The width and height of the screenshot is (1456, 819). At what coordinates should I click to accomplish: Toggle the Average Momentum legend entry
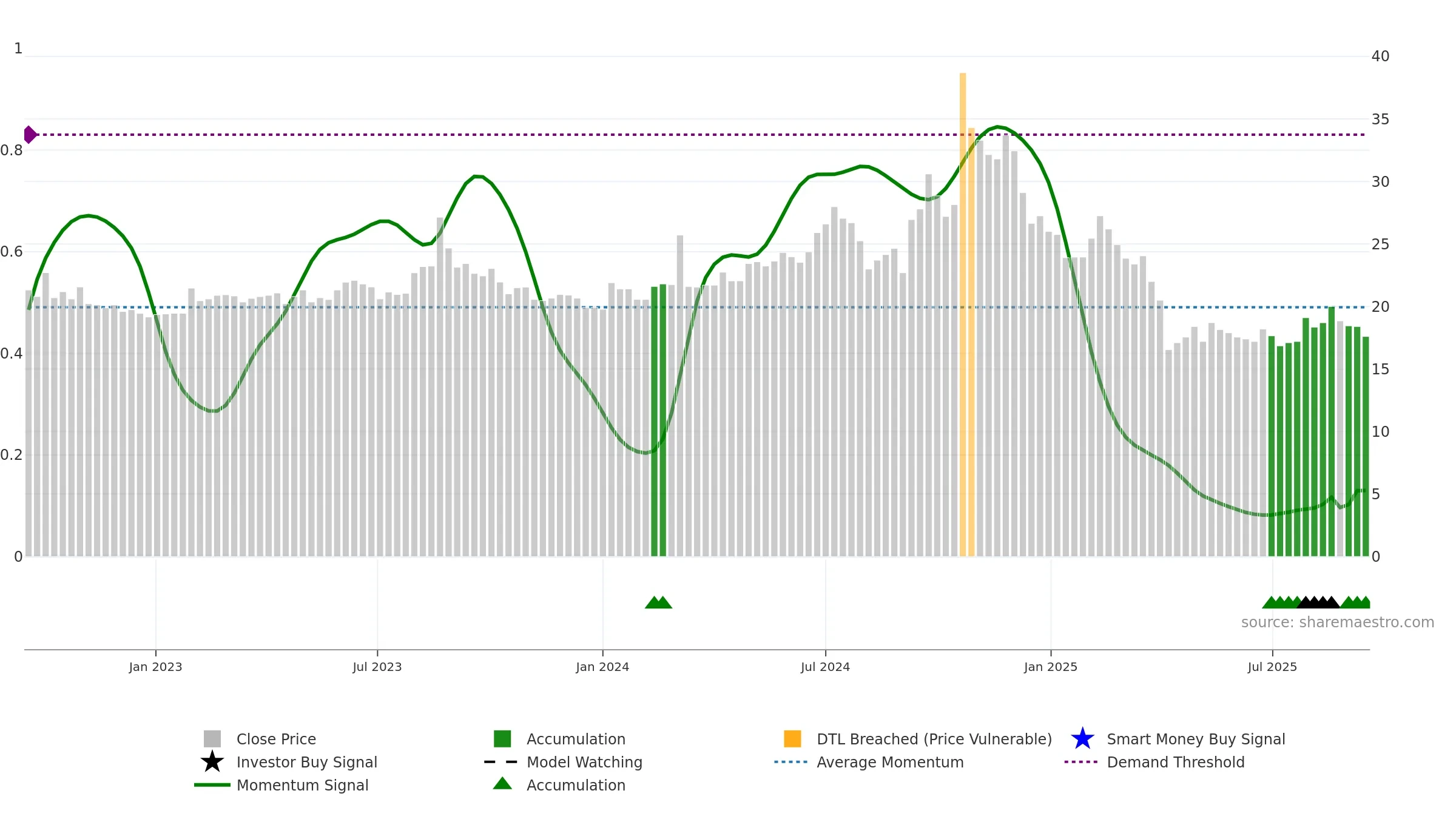[x=890, y=762]
